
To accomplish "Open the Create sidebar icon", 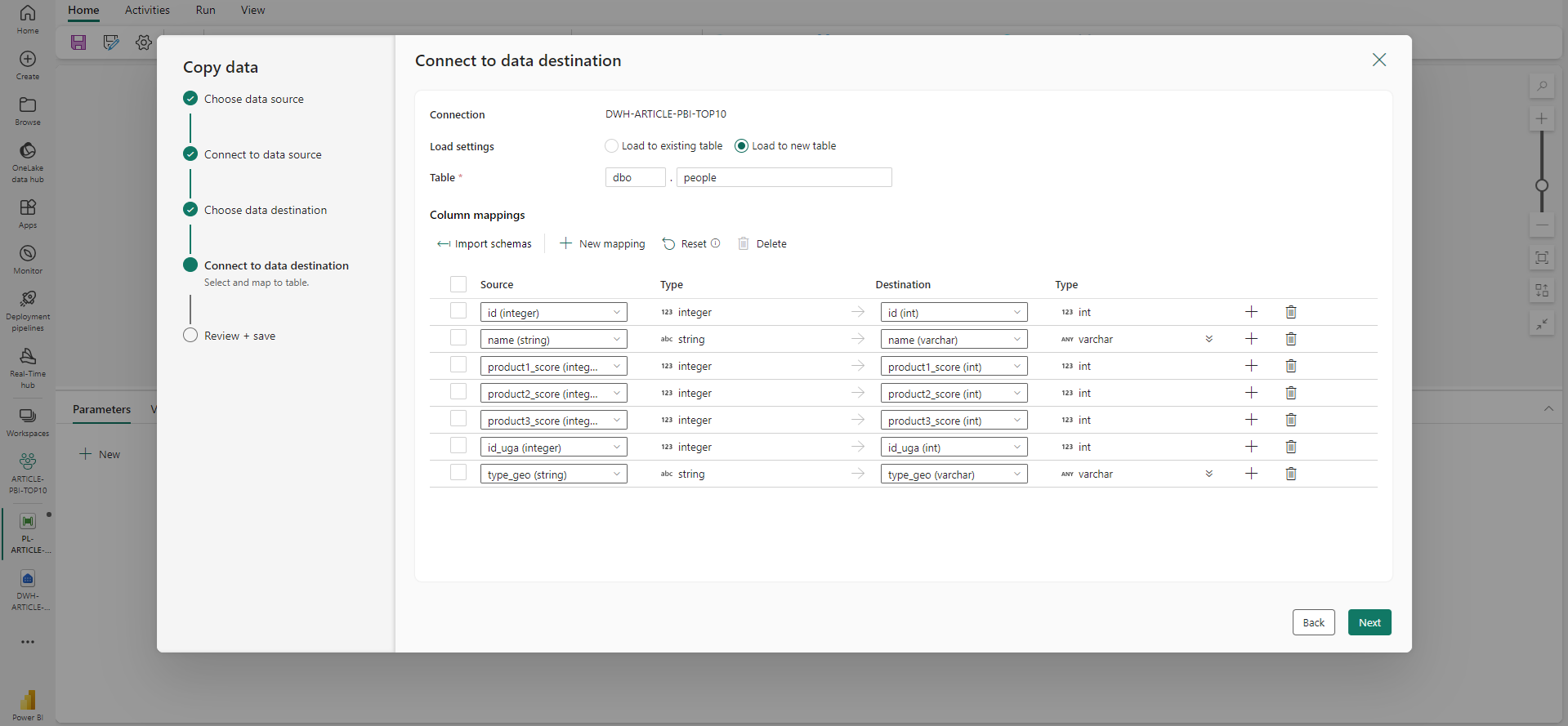I will [x=28, y=65].
